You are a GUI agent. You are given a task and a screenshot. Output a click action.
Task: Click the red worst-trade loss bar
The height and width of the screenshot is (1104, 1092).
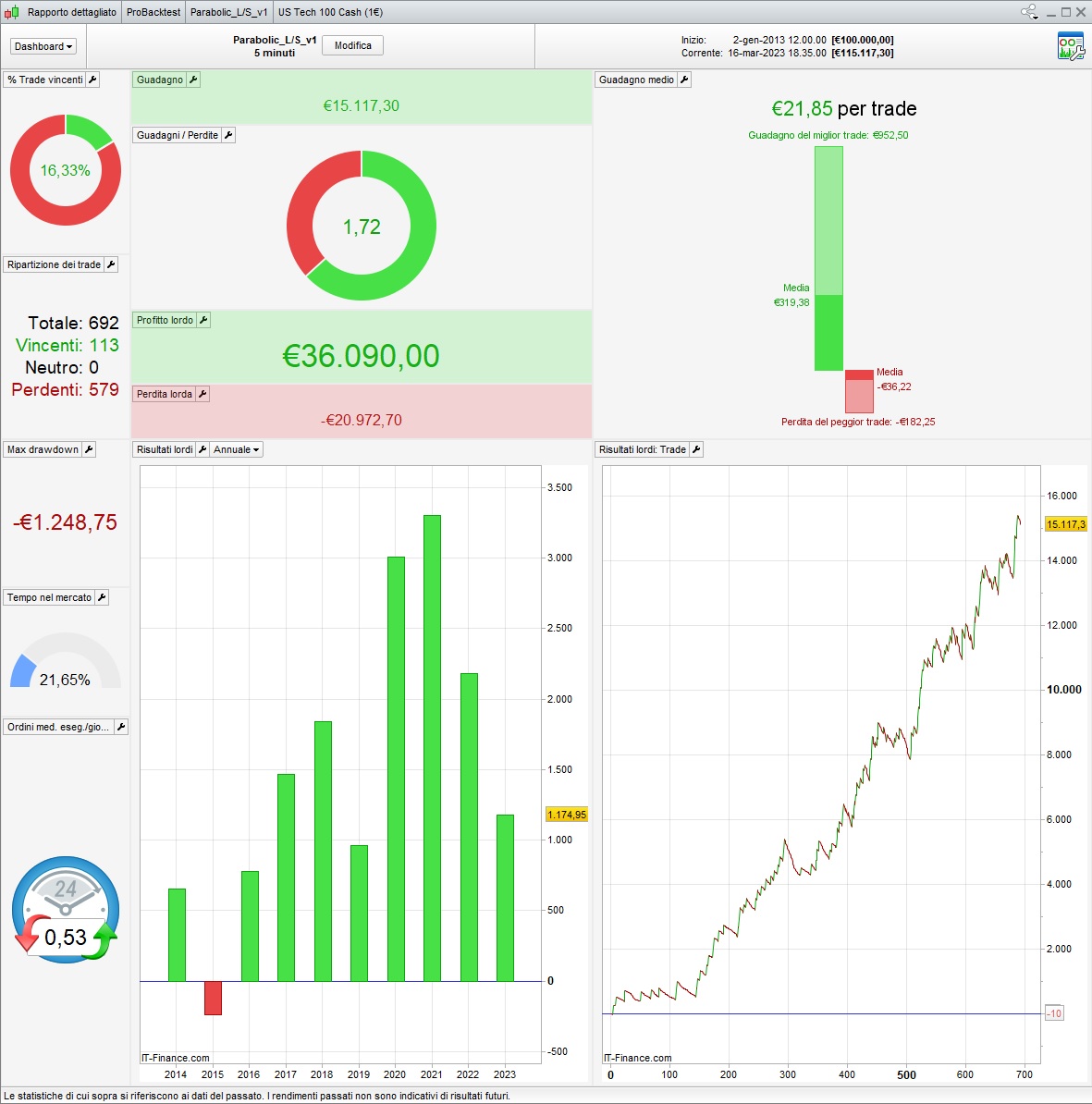859,391
